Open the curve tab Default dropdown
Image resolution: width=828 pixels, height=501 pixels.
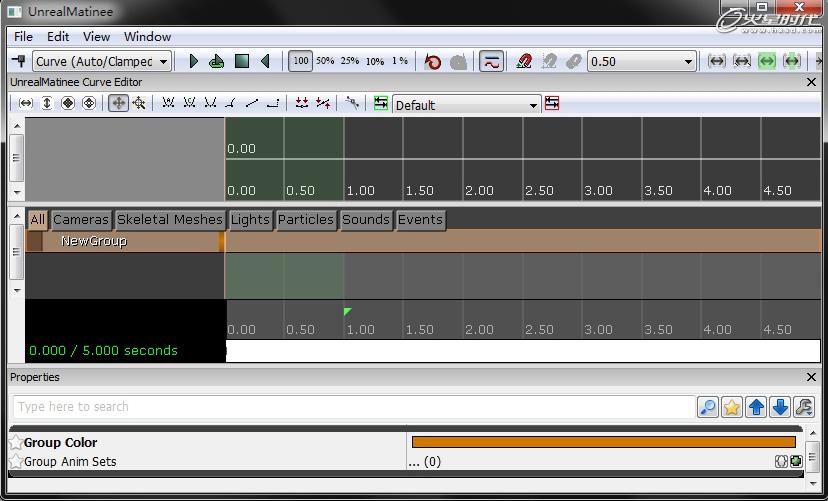coord(467,105)
